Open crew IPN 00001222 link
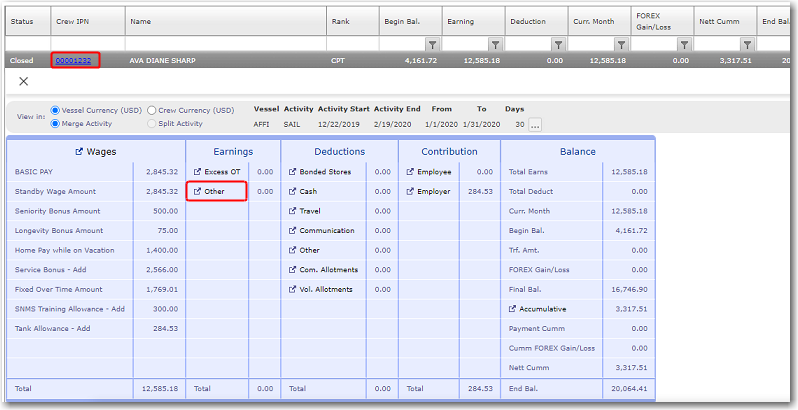The image size is (798, 410). point(76,61)
